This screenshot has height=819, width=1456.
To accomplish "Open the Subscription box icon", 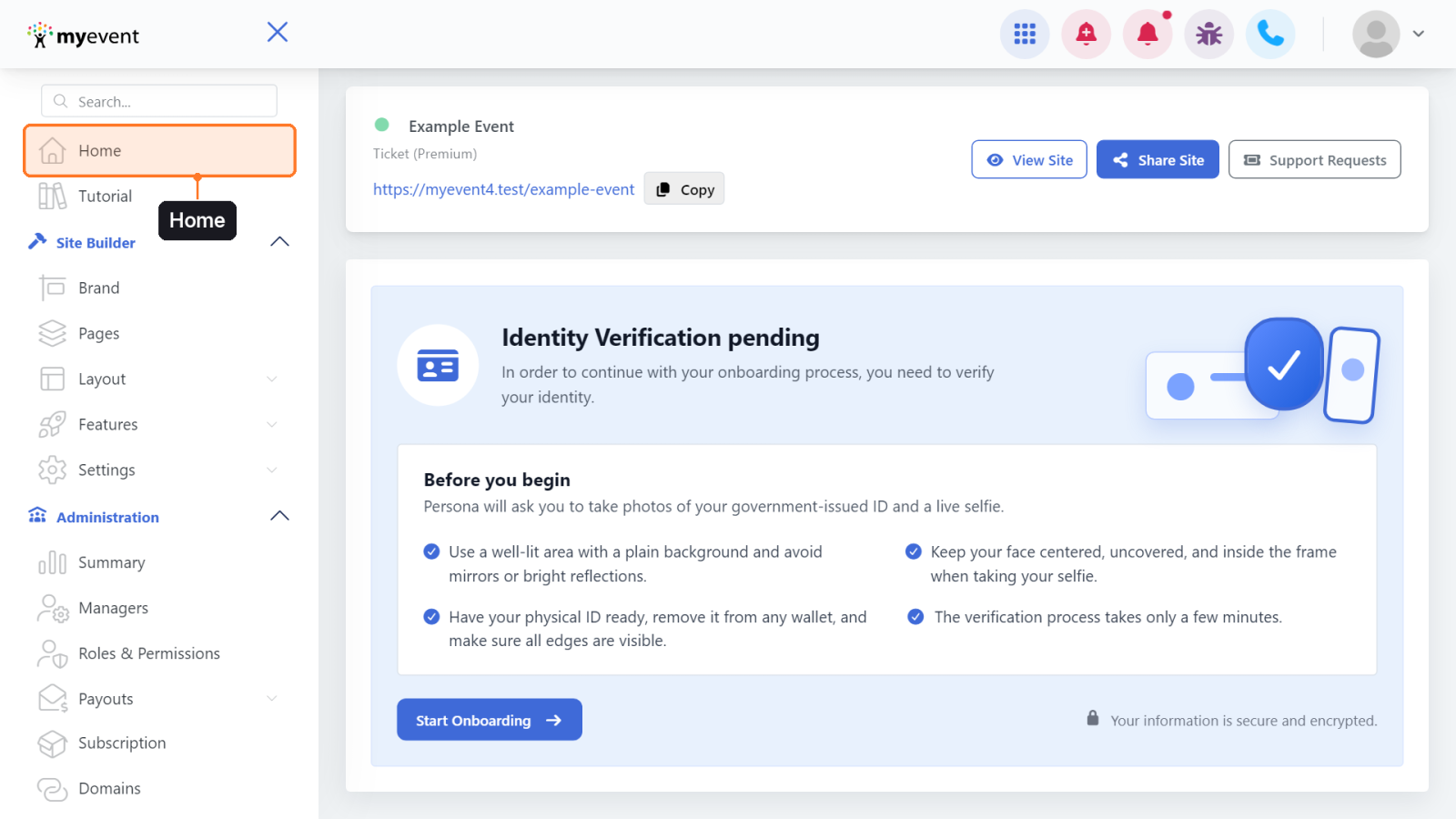I will pyautogui.click(x=53, y=743).
